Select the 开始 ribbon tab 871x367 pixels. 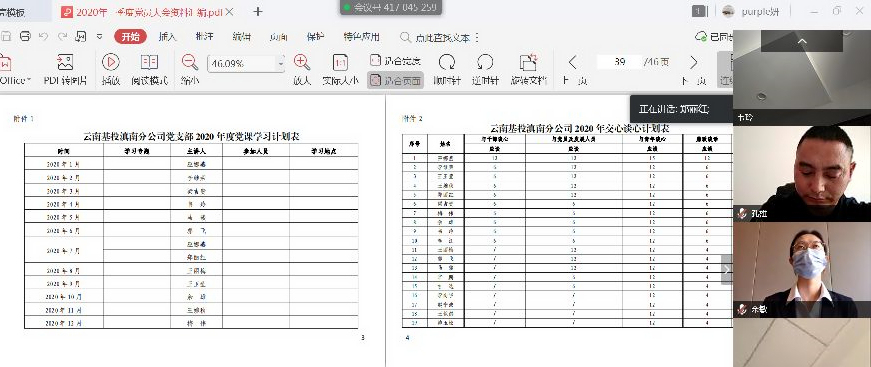pos(131,37)
